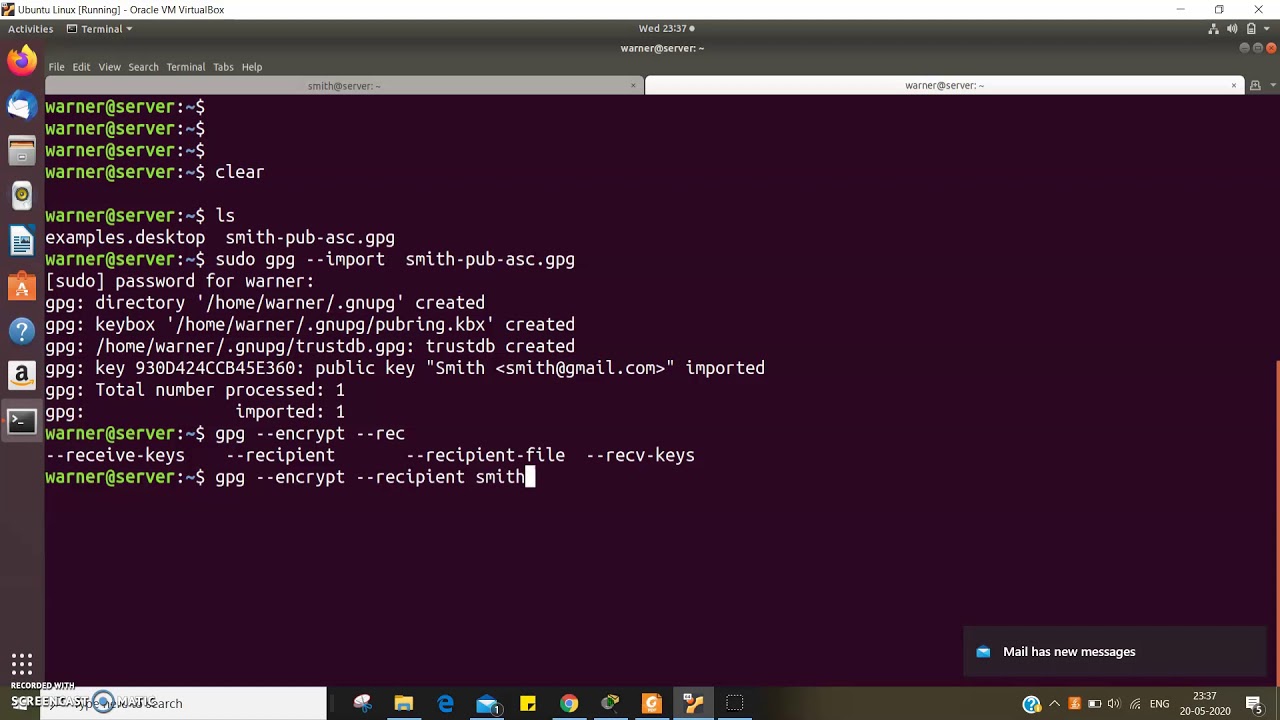The height and width of the screenshot is (720, 1280).
Task: Minimize the Ubuntu terminal window
Action: tap(1245, 48)
